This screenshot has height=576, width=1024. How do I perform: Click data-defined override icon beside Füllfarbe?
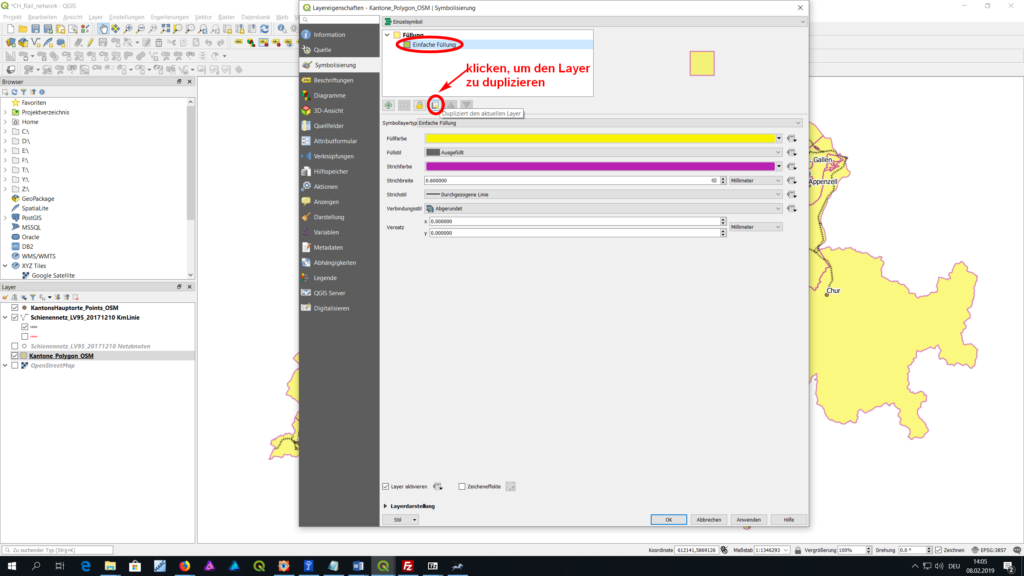(x=791, y=138)
